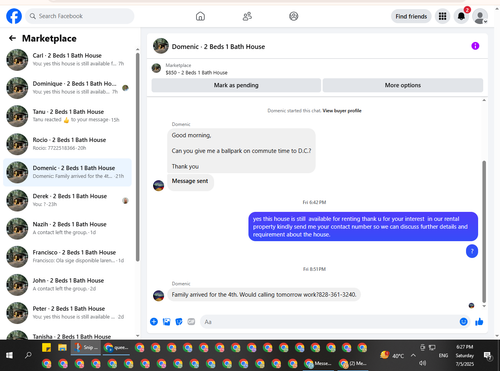The height and width of the screenshot is (371, 500).
Task: Click the chat scrollbar up arrow
Action: point(484,100)
